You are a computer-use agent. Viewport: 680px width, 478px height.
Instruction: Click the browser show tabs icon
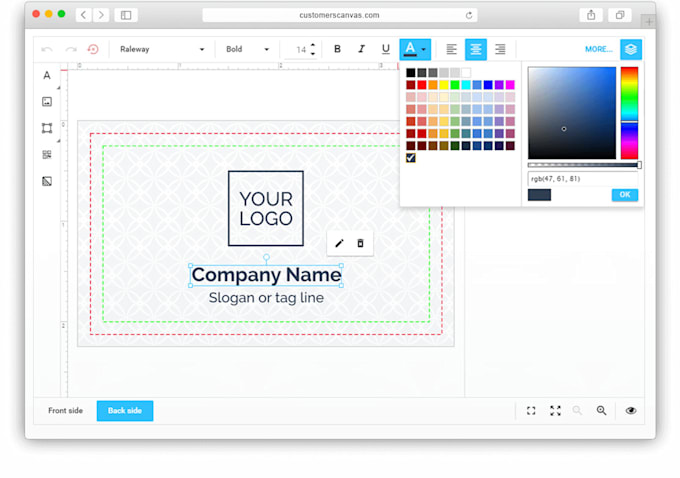point(620,15)
